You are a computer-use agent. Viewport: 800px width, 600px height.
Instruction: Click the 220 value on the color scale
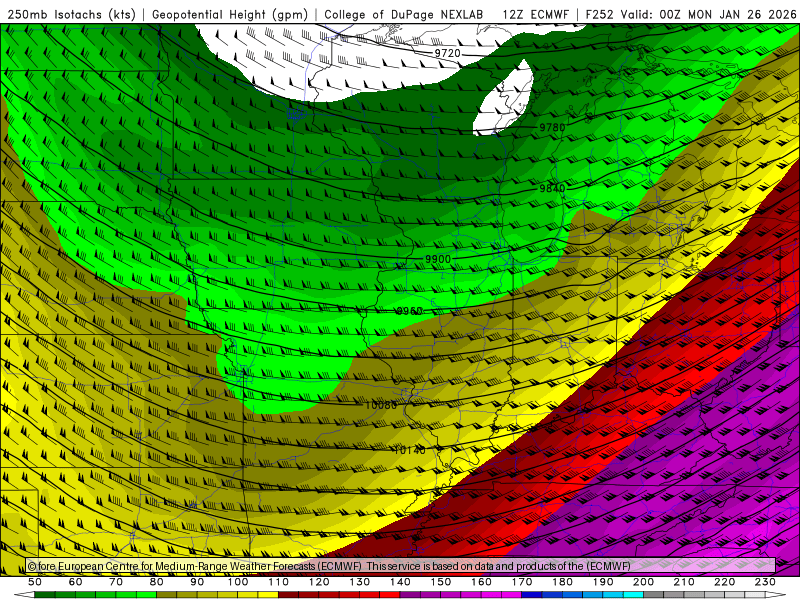725,582
